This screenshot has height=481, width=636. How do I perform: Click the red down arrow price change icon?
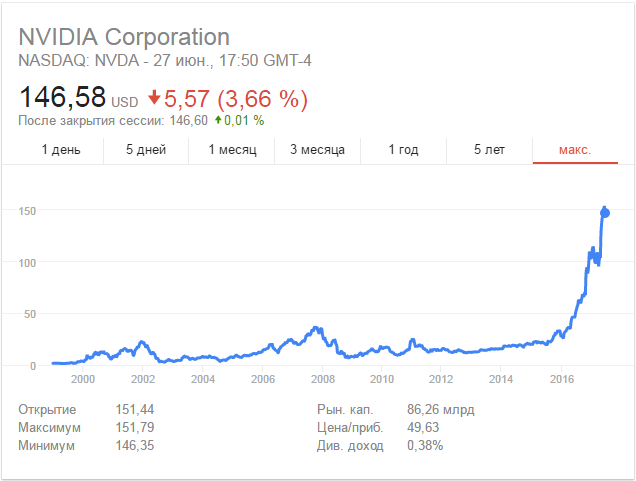point(154,99)
